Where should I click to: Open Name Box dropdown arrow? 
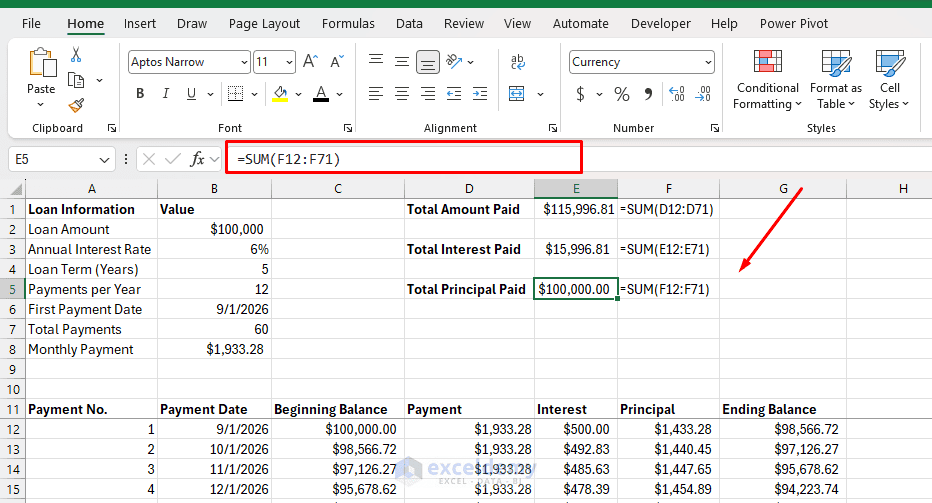[104, 159]
